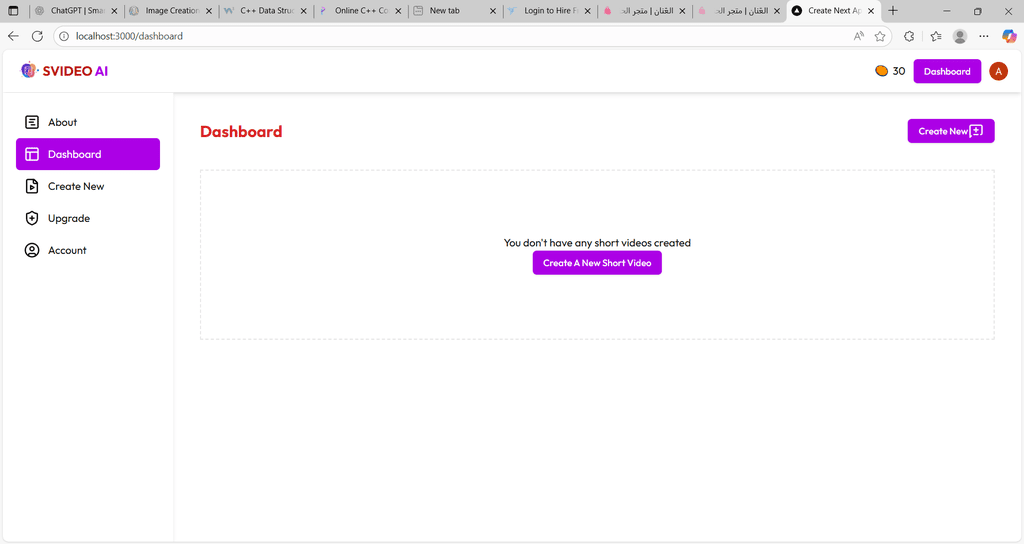Reload the page with refresh icon
This screenshot has height=544, width=1024.
coord(37,36)
